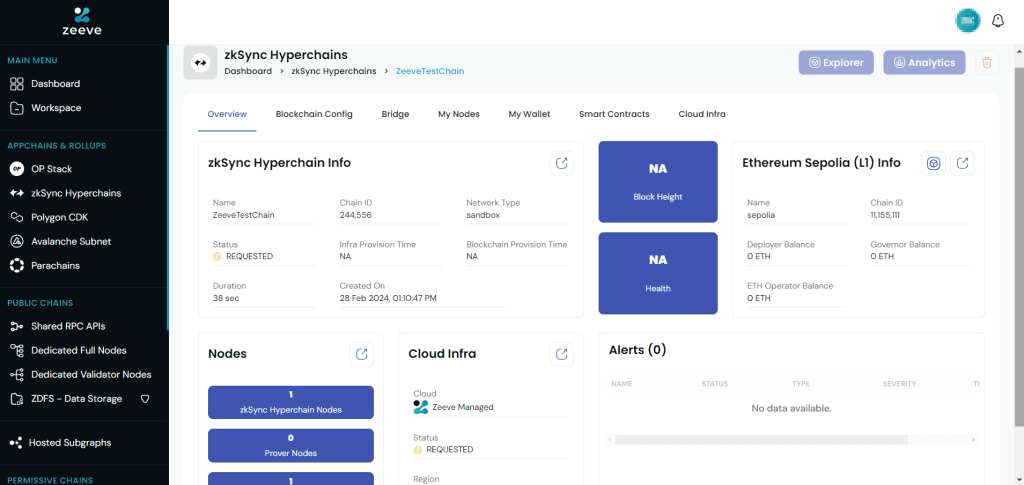1024x485 pixels.
Task: Switch to the Smart Contracts tab
Action: [615, 114]
